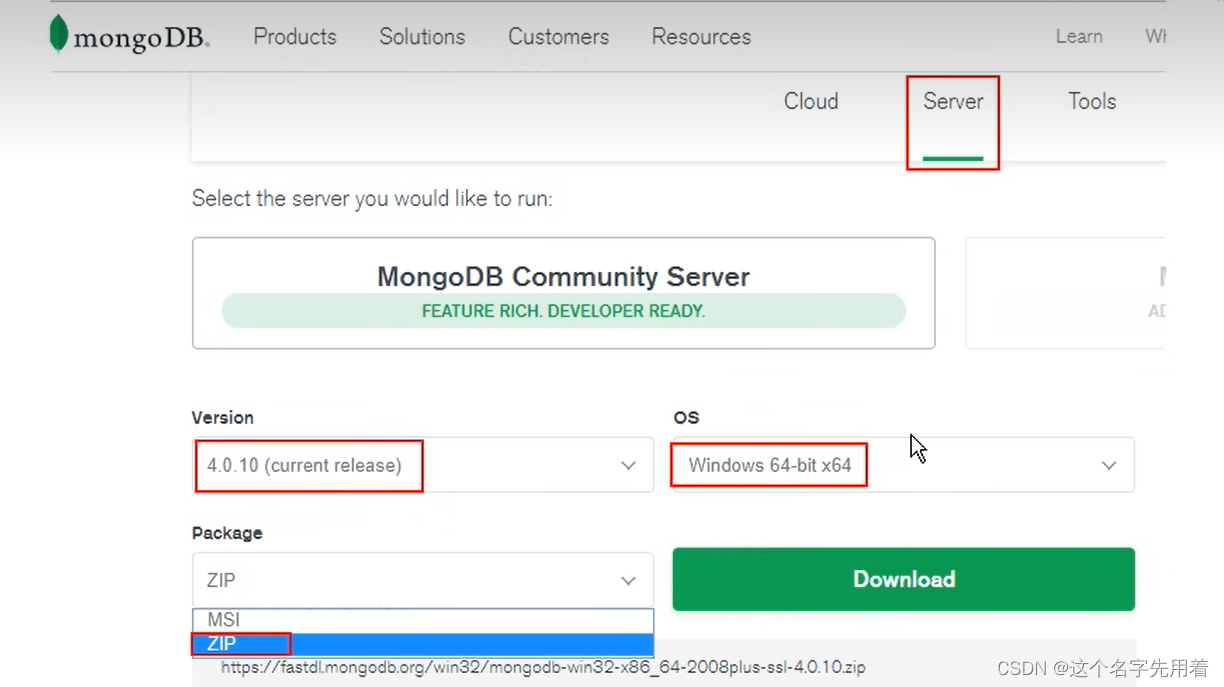
Task: Go to the Learn link
Action: pos(1079,37)
